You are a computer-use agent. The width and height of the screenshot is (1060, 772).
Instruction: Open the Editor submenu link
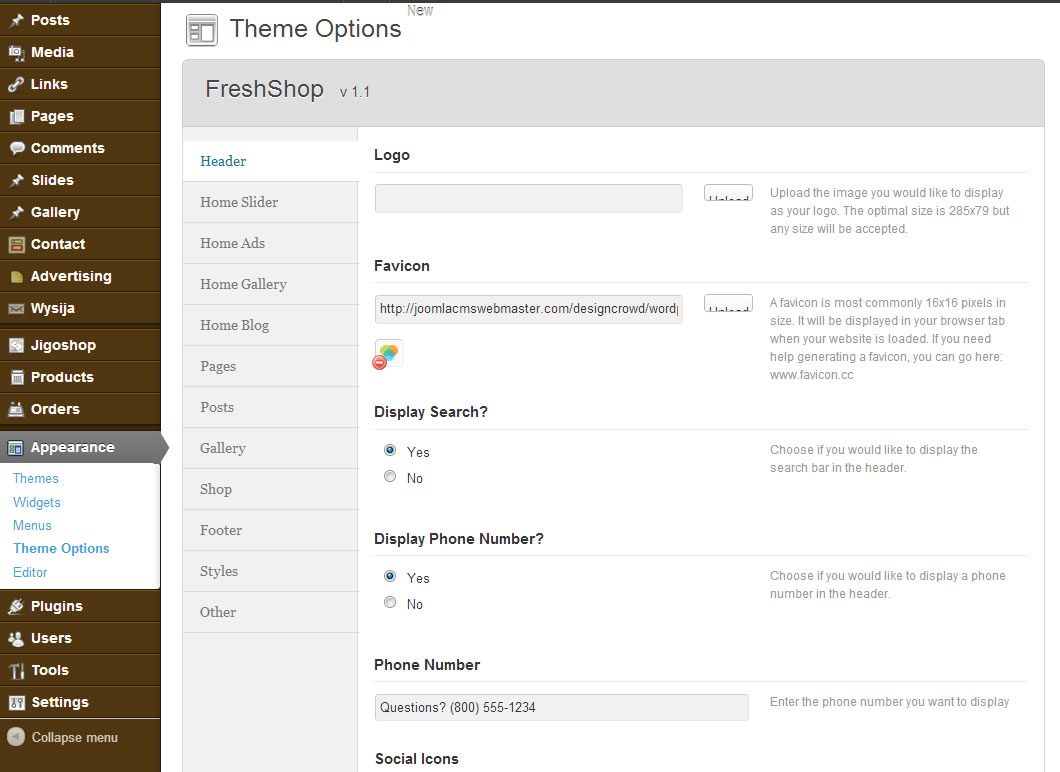30,573
